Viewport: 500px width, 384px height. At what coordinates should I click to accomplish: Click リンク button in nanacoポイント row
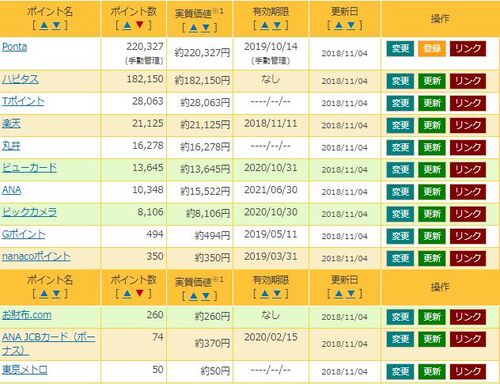[x=468, y=258]
